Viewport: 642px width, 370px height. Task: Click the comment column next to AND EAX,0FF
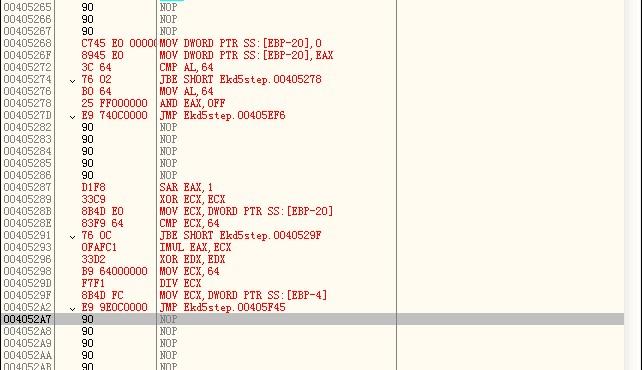point(510,103)
